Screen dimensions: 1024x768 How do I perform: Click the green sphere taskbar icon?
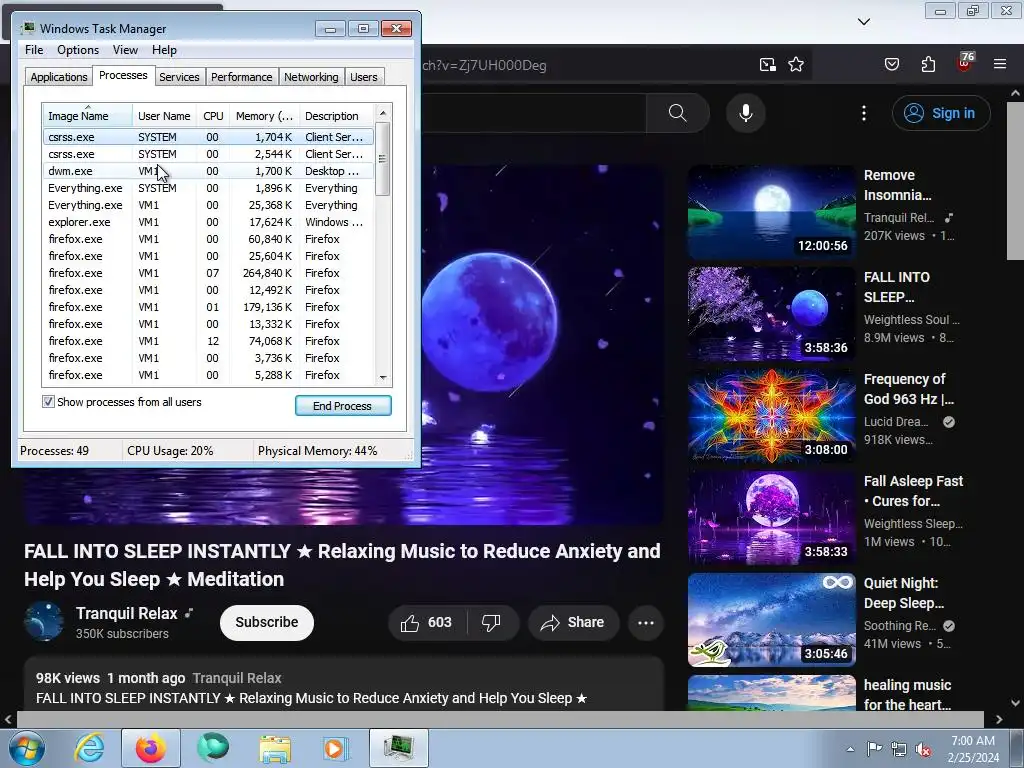click(212, 748)
